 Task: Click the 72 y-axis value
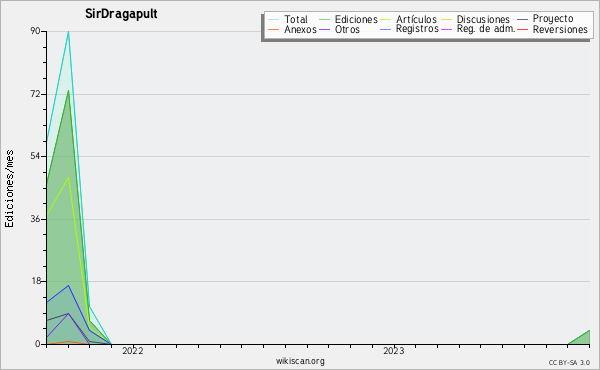tap(36, 94)
